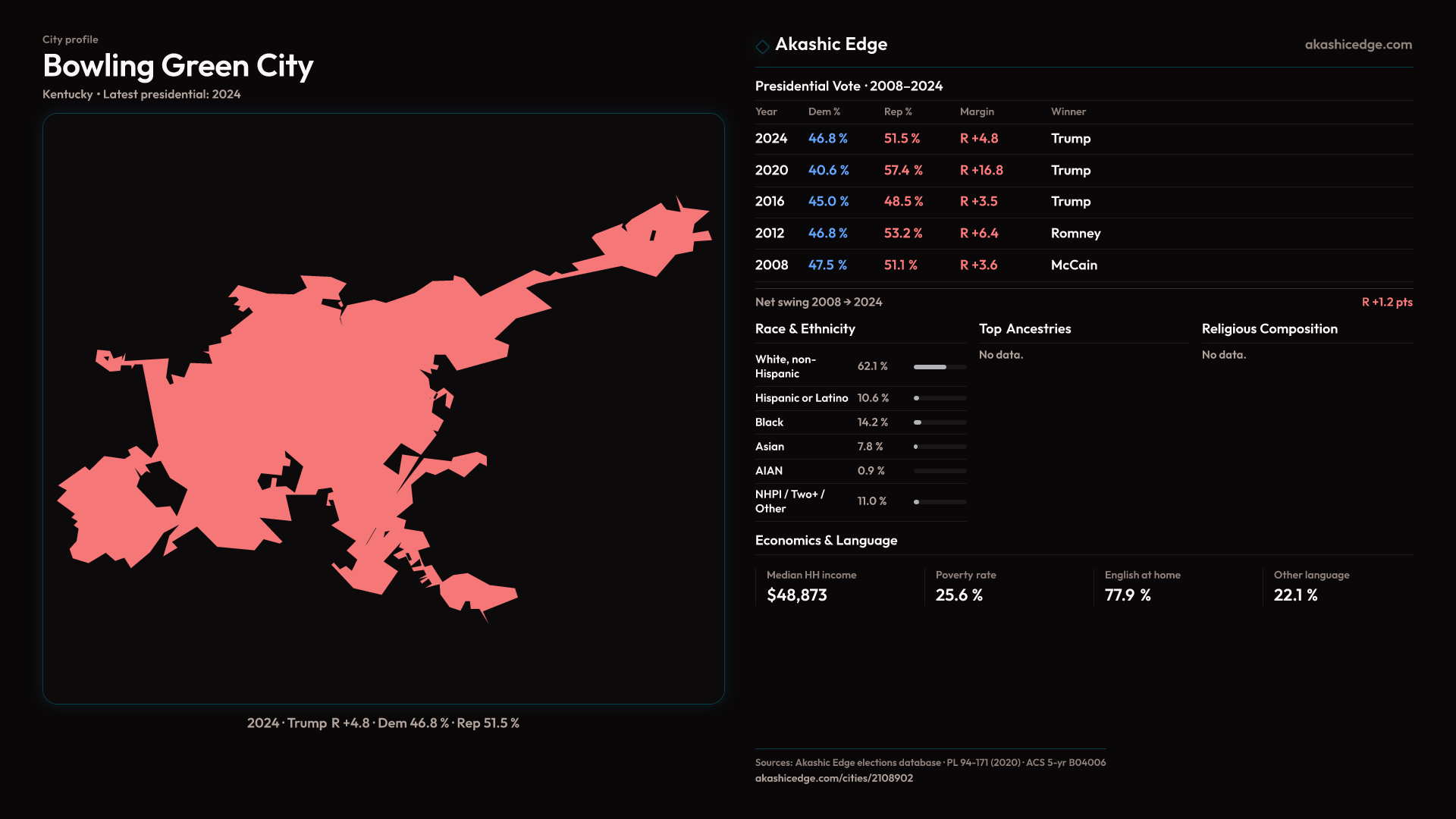
Task: Select the 2020 row's R +16.8 margin
Action: pos(981,171)
